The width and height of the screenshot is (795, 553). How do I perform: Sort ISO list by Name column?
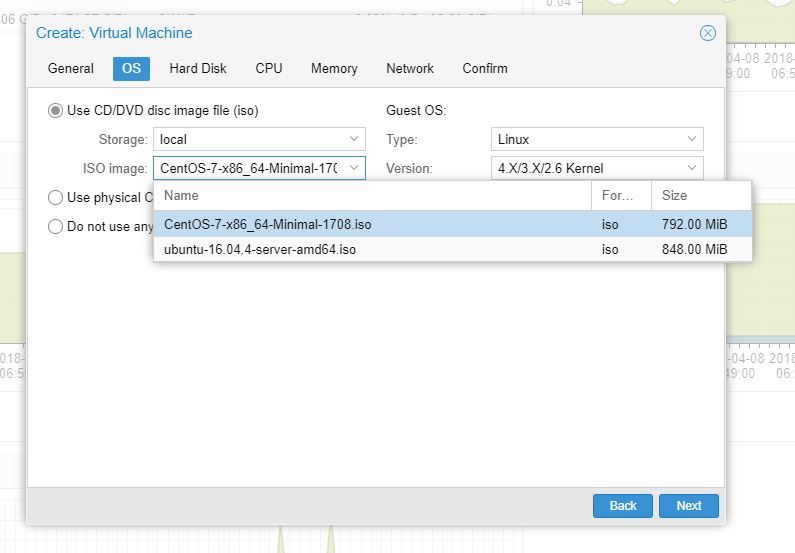372,196
